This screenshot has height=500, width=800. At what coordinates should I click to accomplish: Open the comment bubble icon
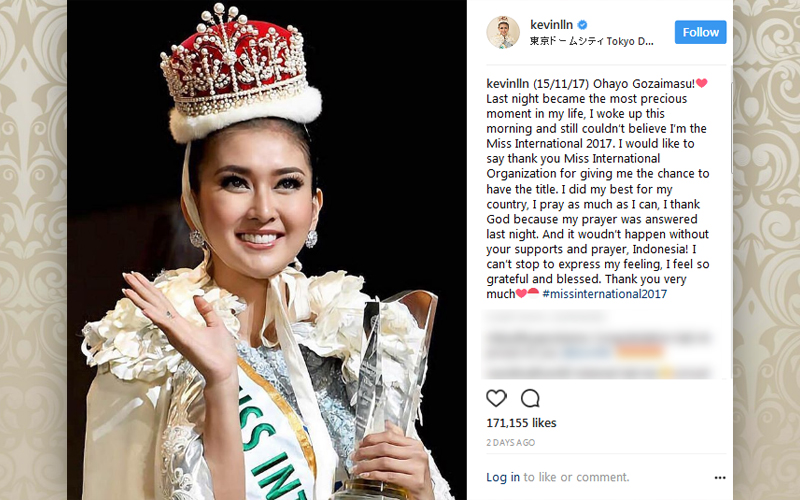[x=530, y=398]
